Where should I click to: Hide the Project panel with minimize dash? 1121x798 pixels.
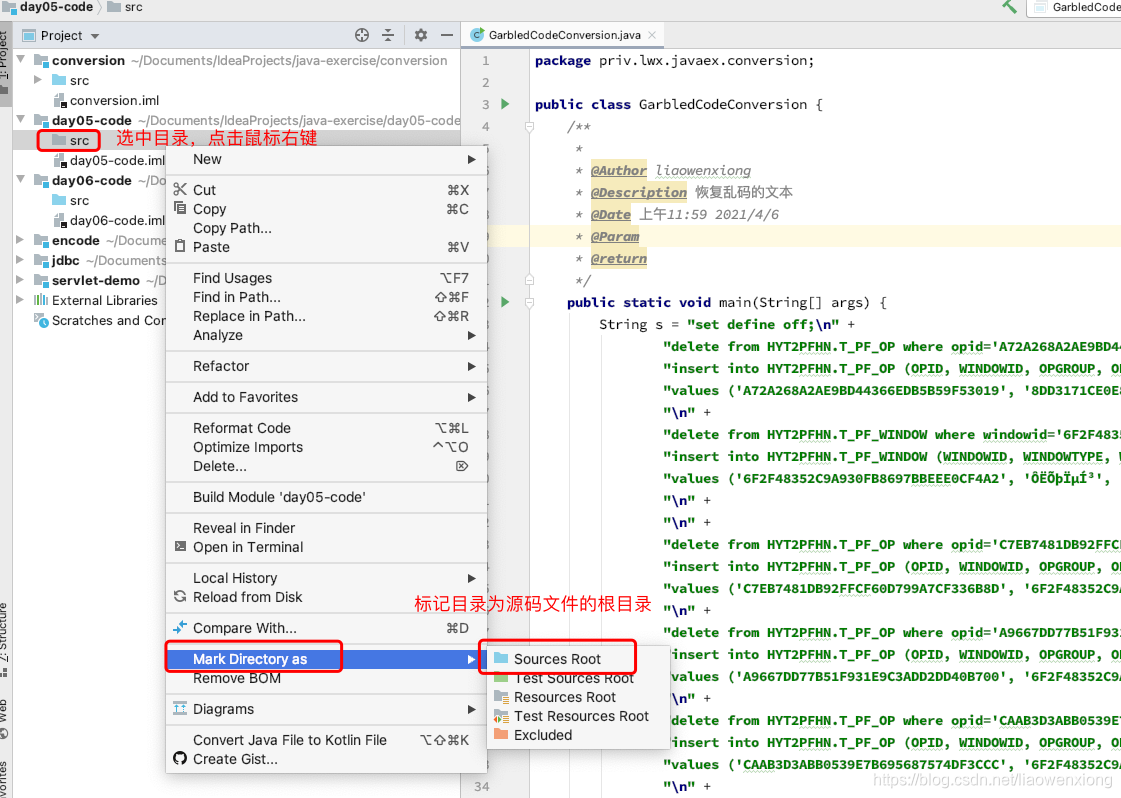click(447, 35)
